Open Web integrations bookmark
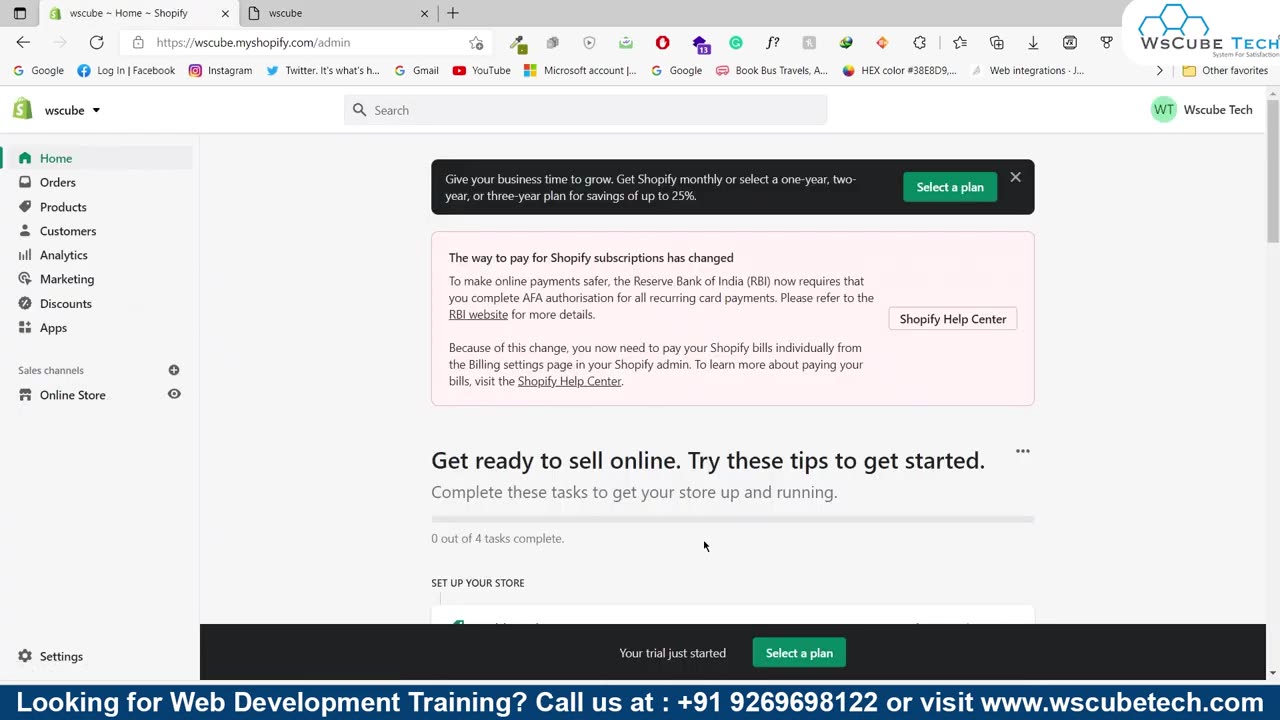The width and height of the screenshot is (1280, 720). (1027, 71)
